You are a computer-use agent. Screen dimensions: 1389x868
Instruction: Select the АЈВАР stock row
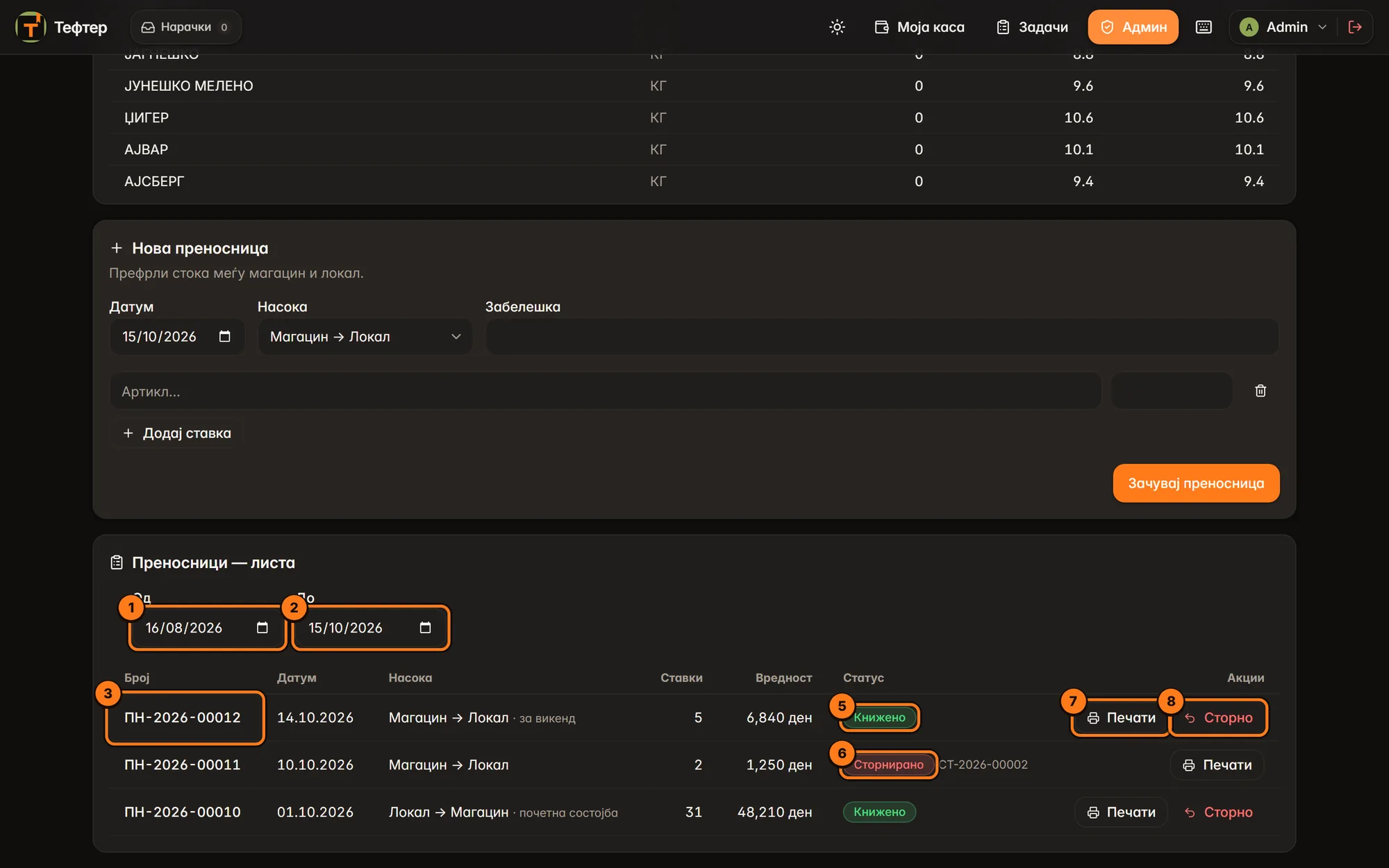point(694,150)
